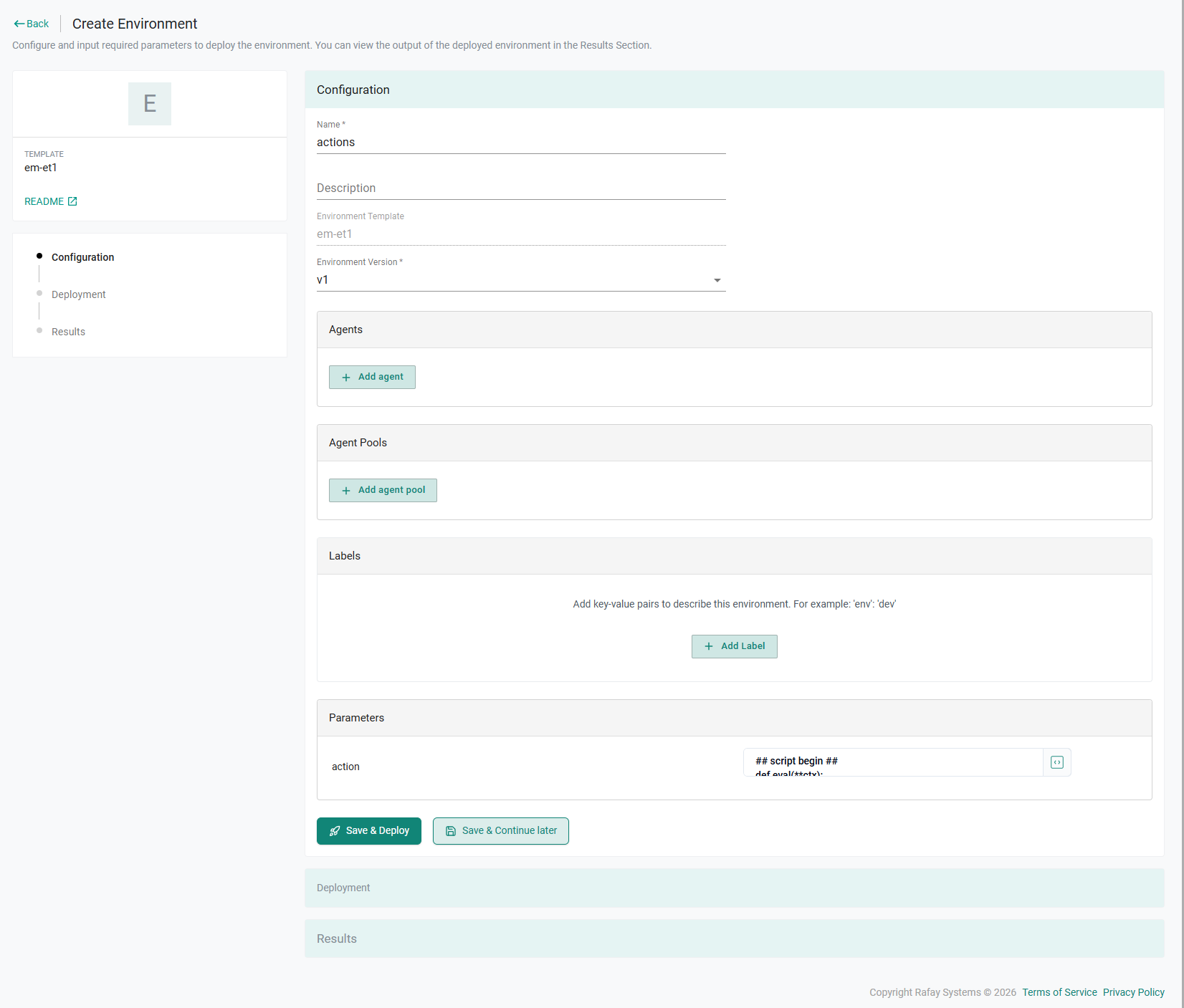This screenshot has width=1184, height=1008.
Task: Click plus icon on Add agent
Action: (346, 378)
